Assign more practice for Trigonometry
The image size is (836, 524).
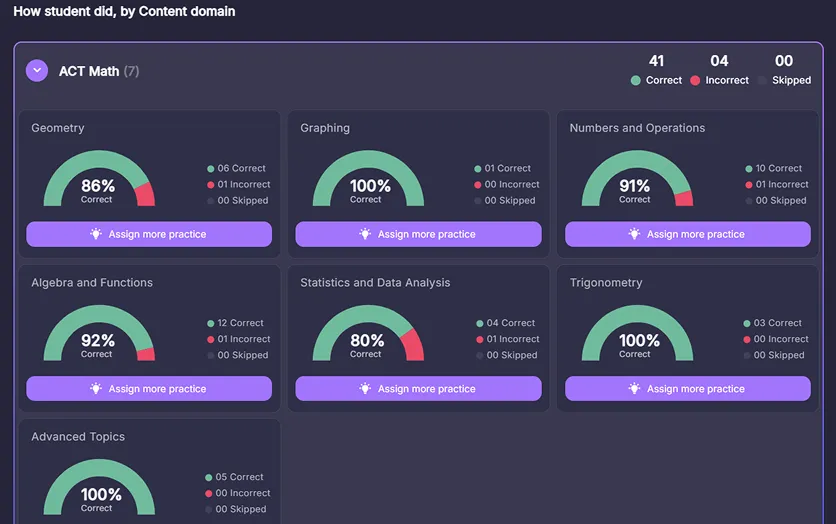[x=688, y=389]
